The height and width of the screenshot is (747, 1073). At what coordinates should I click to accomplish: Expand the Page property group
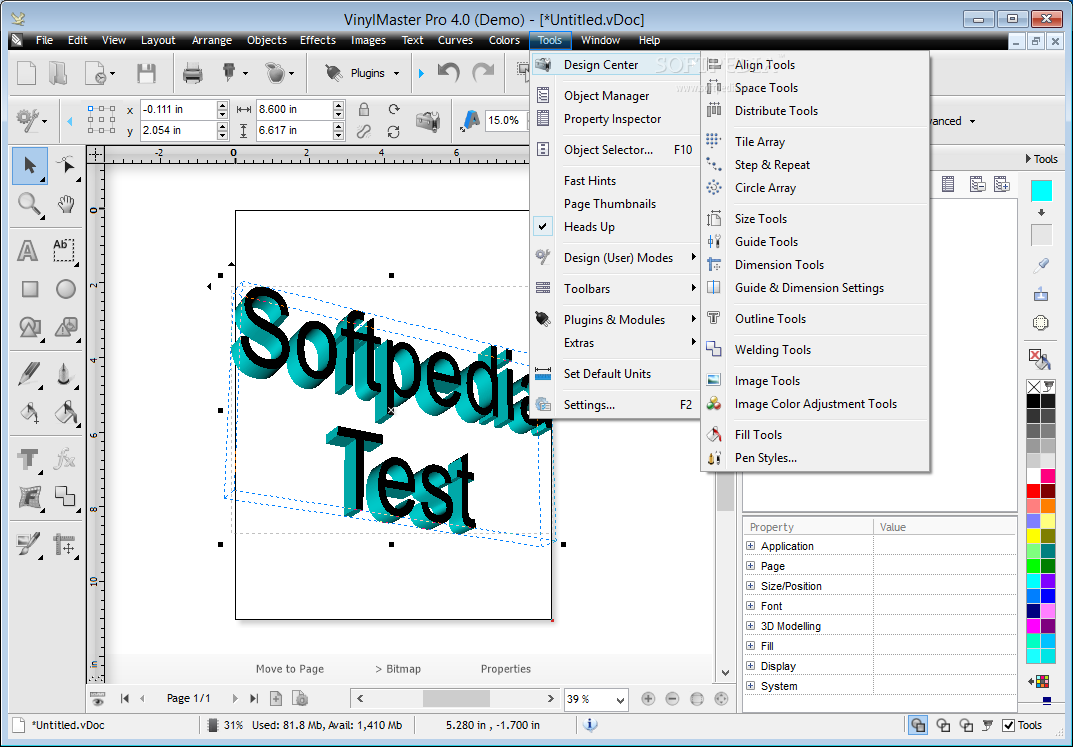tap(750, 566)
